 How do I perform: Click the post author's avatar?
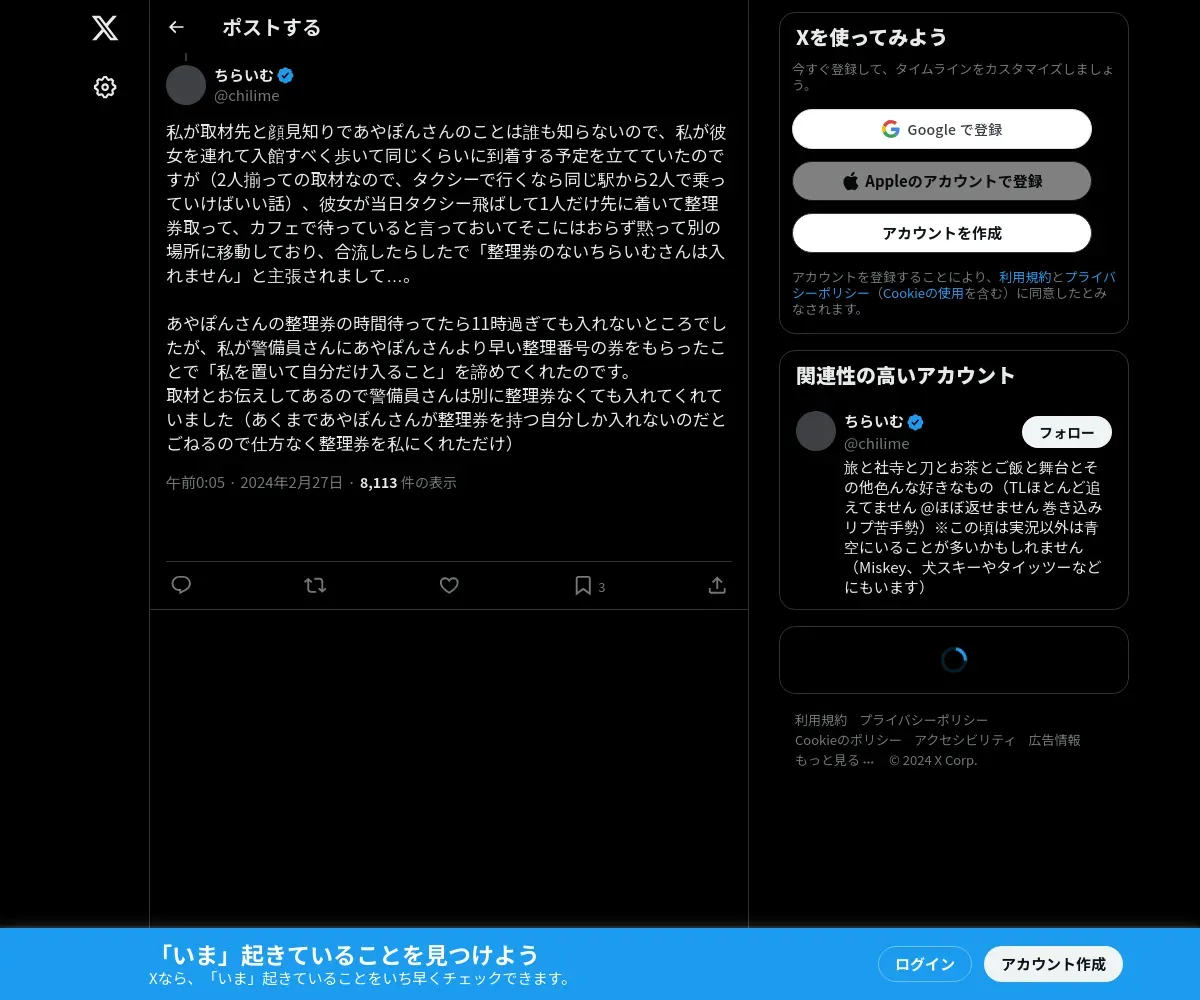[x=186, y=85]
